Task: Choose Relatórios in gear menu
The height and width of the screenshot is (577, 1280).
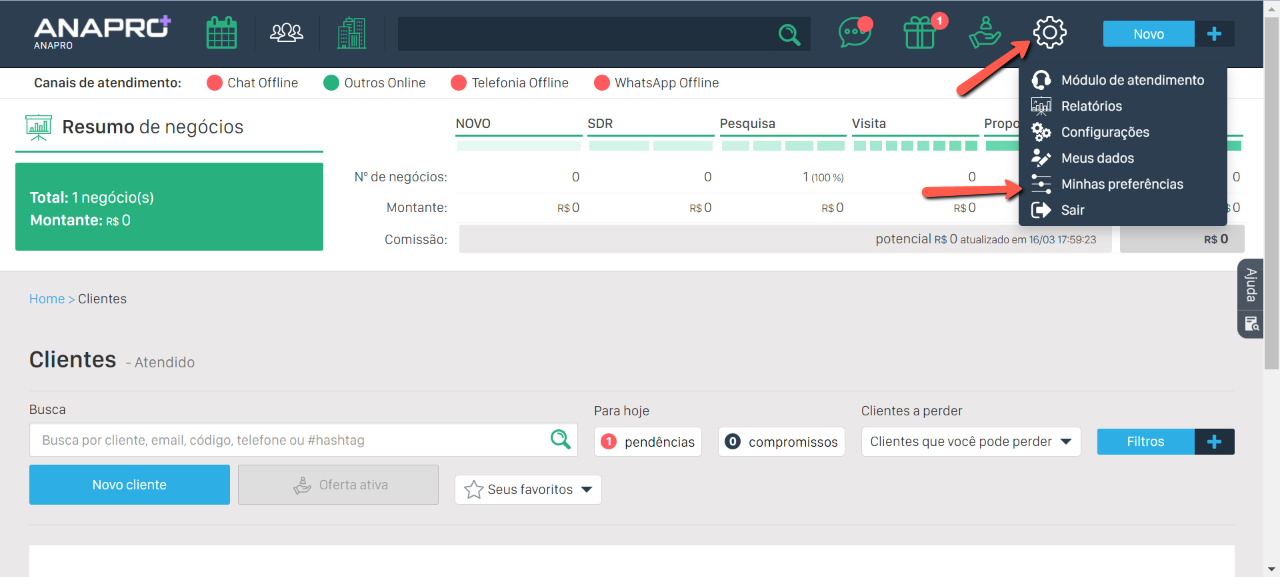Action: pos(1091,106)
